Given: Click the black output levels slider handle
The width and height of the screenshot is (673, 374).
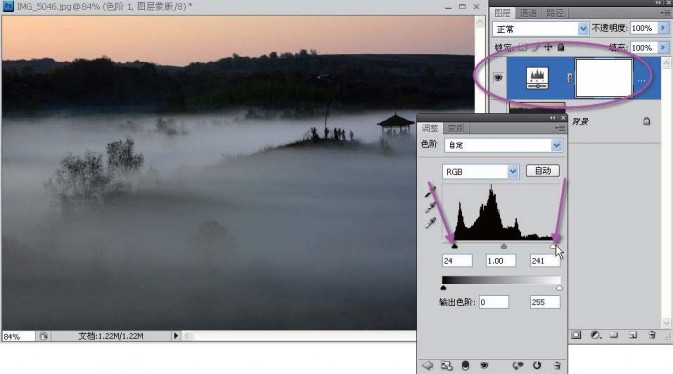Looking at the screenshot, I should [x=443, y=288].
